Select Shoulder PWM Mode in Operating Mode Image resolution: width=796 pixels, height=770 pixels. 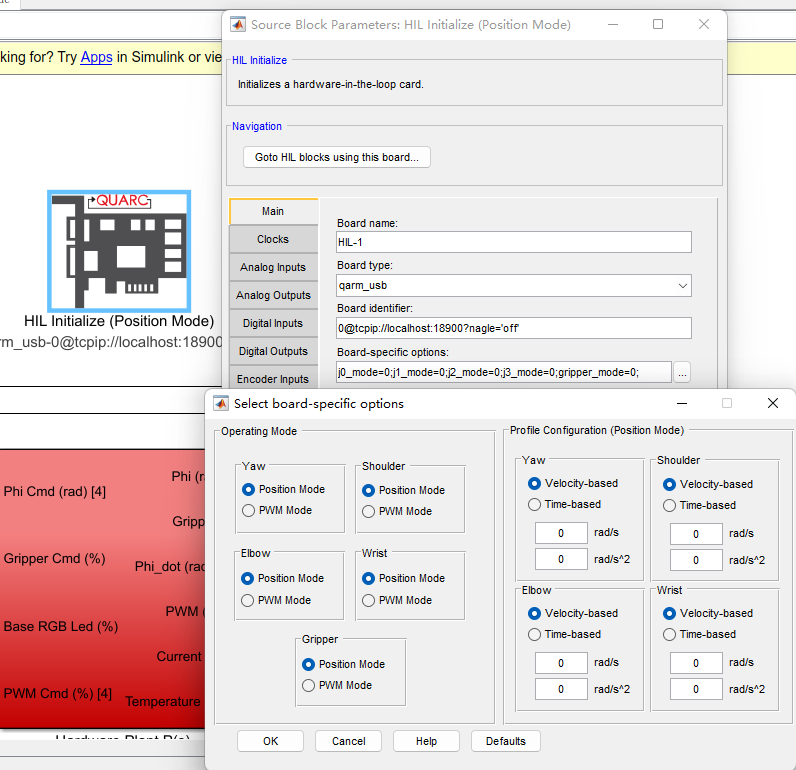point(369,512)
